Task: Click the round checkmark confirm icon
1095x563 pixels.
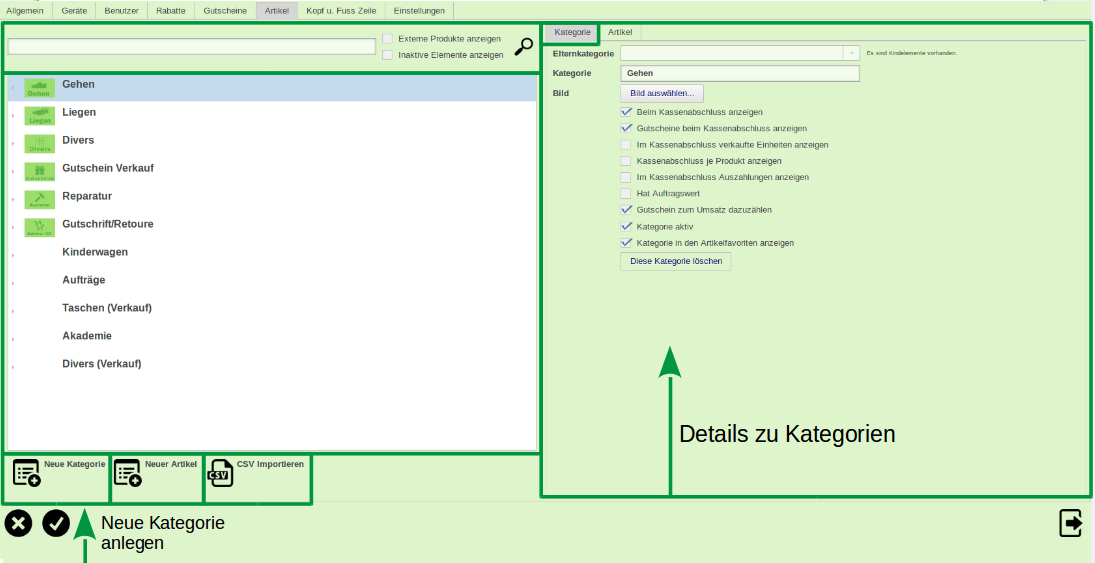Action: (56, 523)
